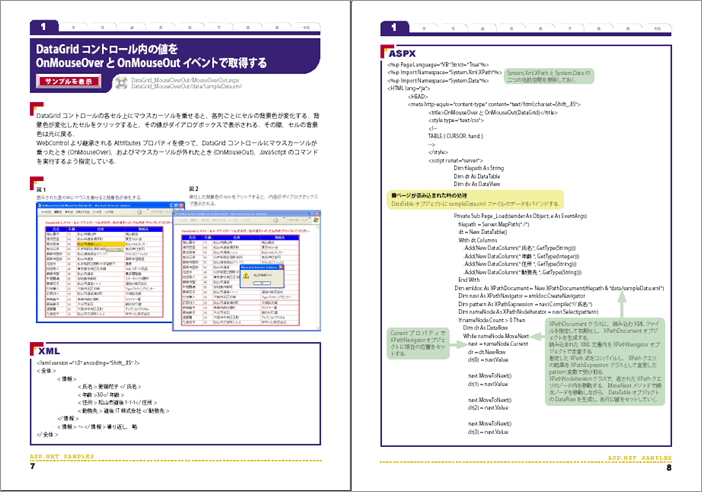702x492 pixels.
Task: Click the Page Language="VB" directive line
Action: click(438, 64)
